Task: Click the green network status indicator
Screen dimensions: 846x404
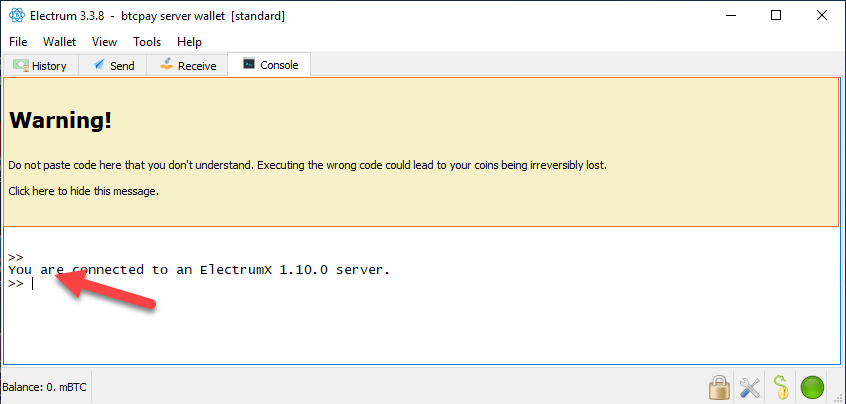Action: (813, 387)
